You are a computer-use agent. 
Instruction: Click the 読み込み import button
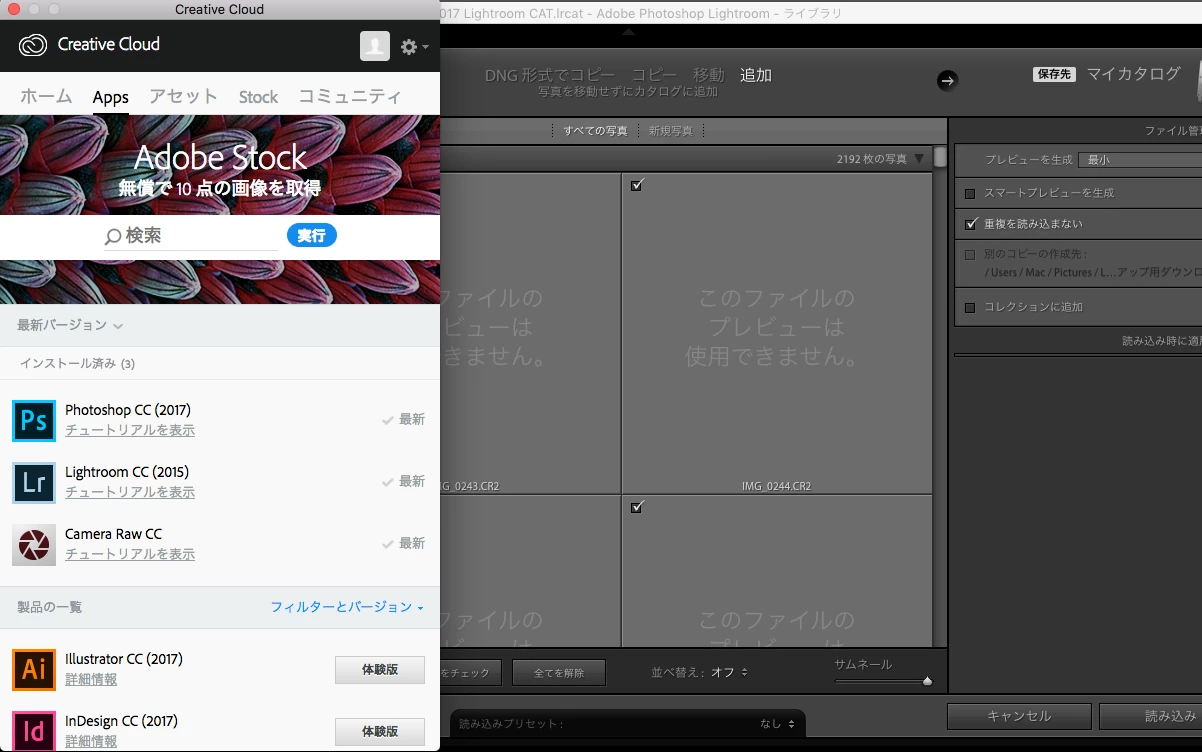click(x=1150, y=716)
